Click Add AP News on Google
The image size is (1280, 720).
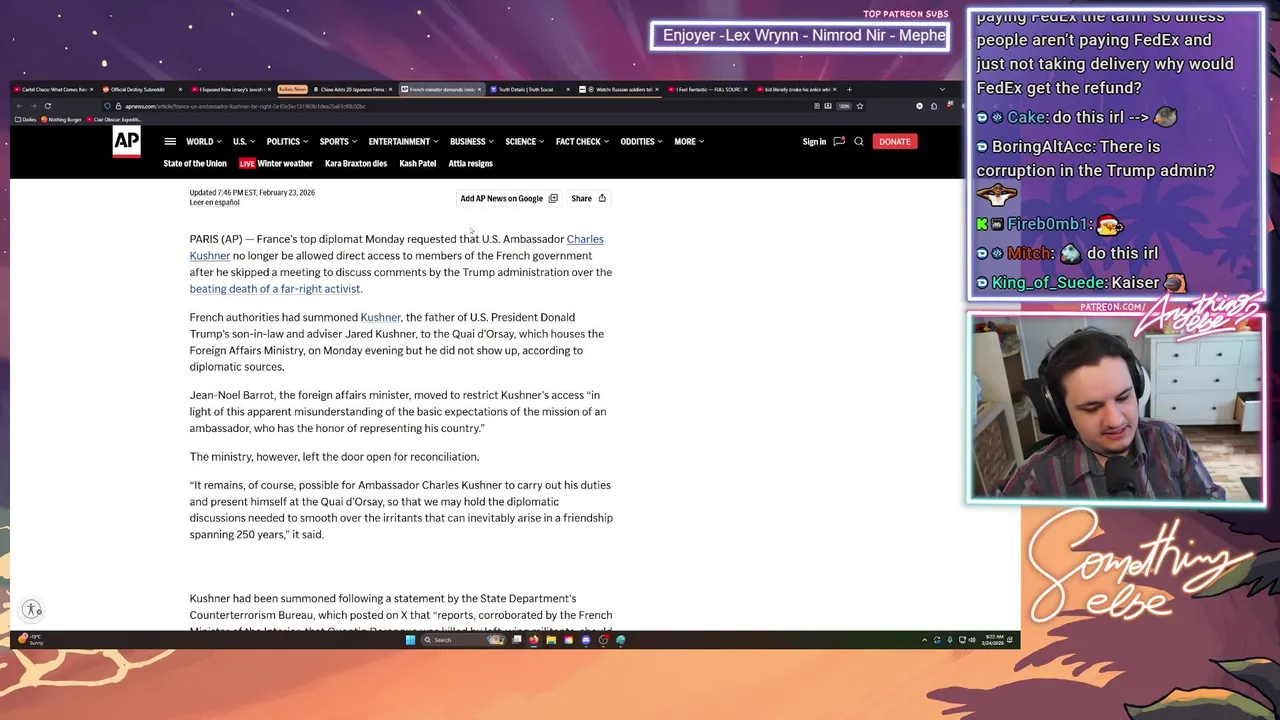click(x=509, y=198)
